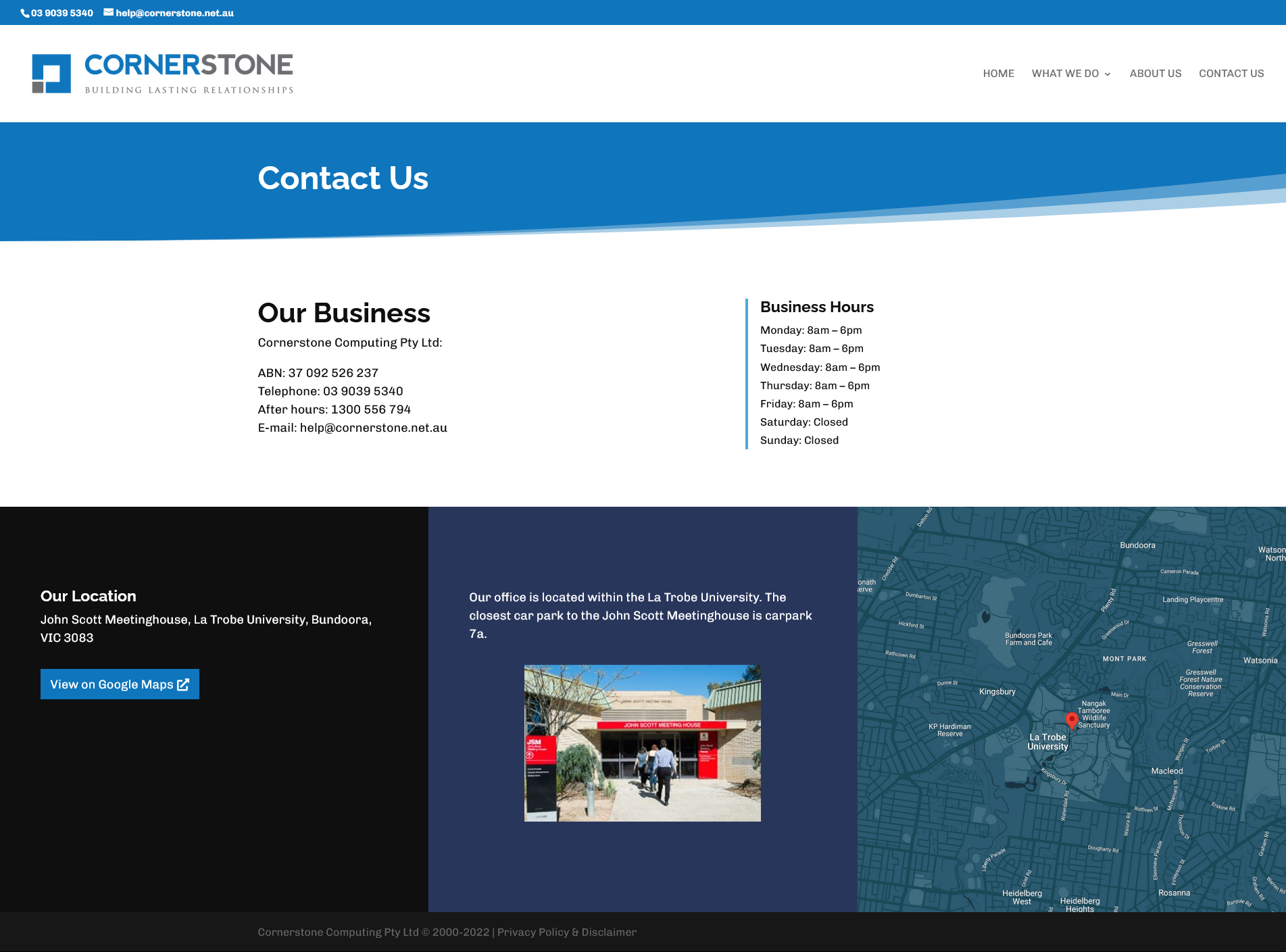Email help@cornerstone.net.au from top bar
Image resolution: width=1286 pixels, height=952 pixels.
(x=174, y=13)
